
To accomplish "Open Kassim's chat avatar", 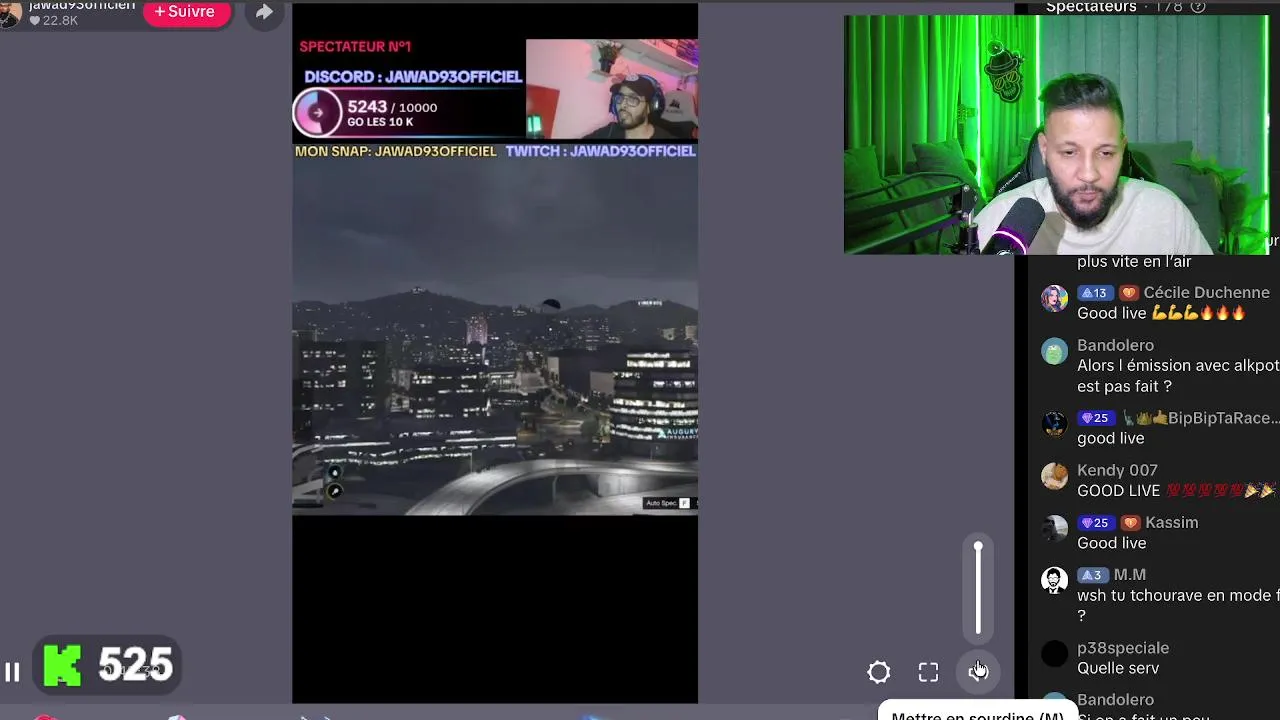I will pos(1054,528).
